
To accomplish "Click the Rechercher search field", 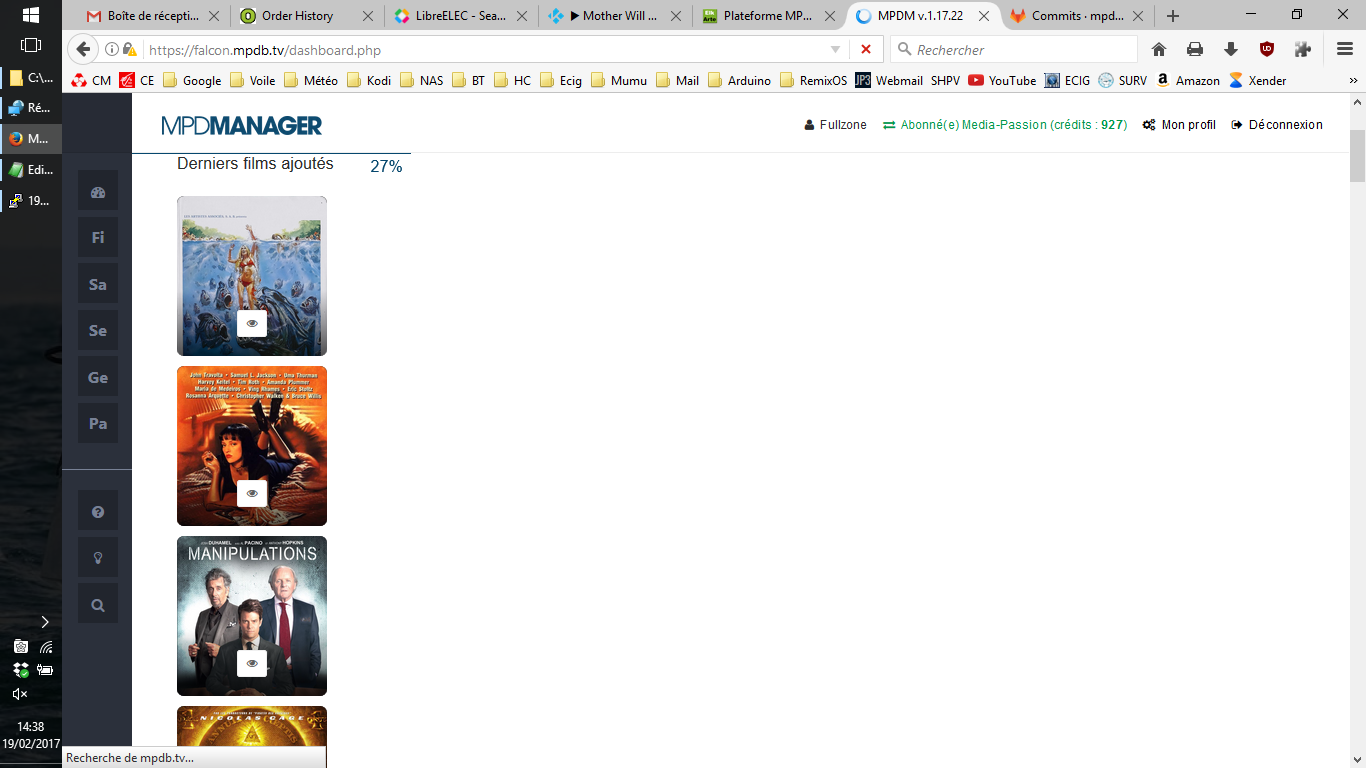I will (x=1014, y=50).
